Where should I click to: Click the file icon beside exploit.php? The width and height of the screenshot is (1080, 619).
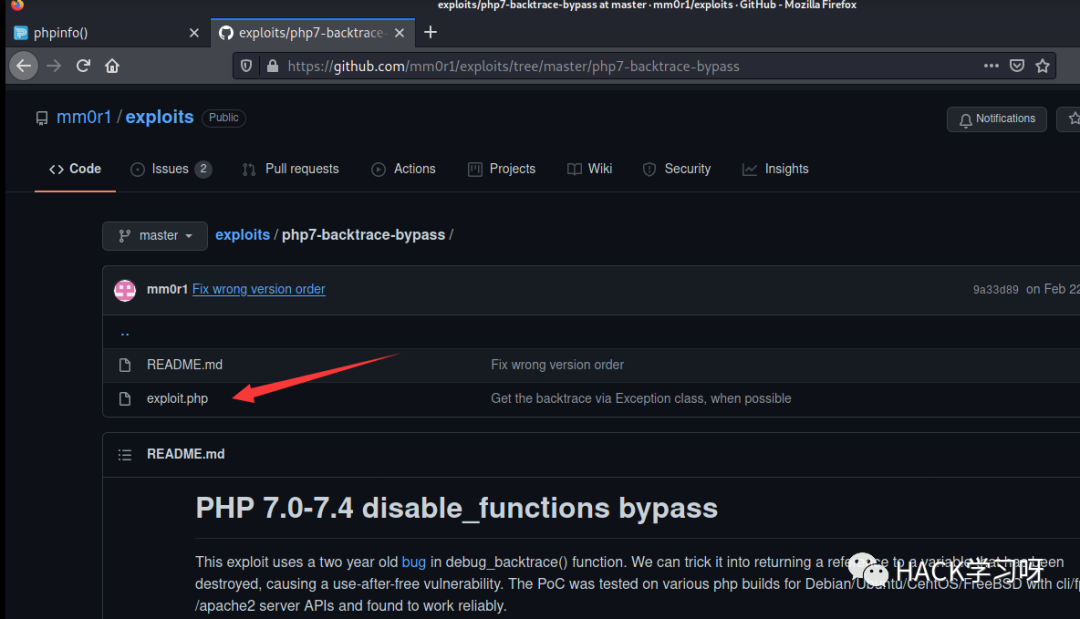tap(125, 399)
